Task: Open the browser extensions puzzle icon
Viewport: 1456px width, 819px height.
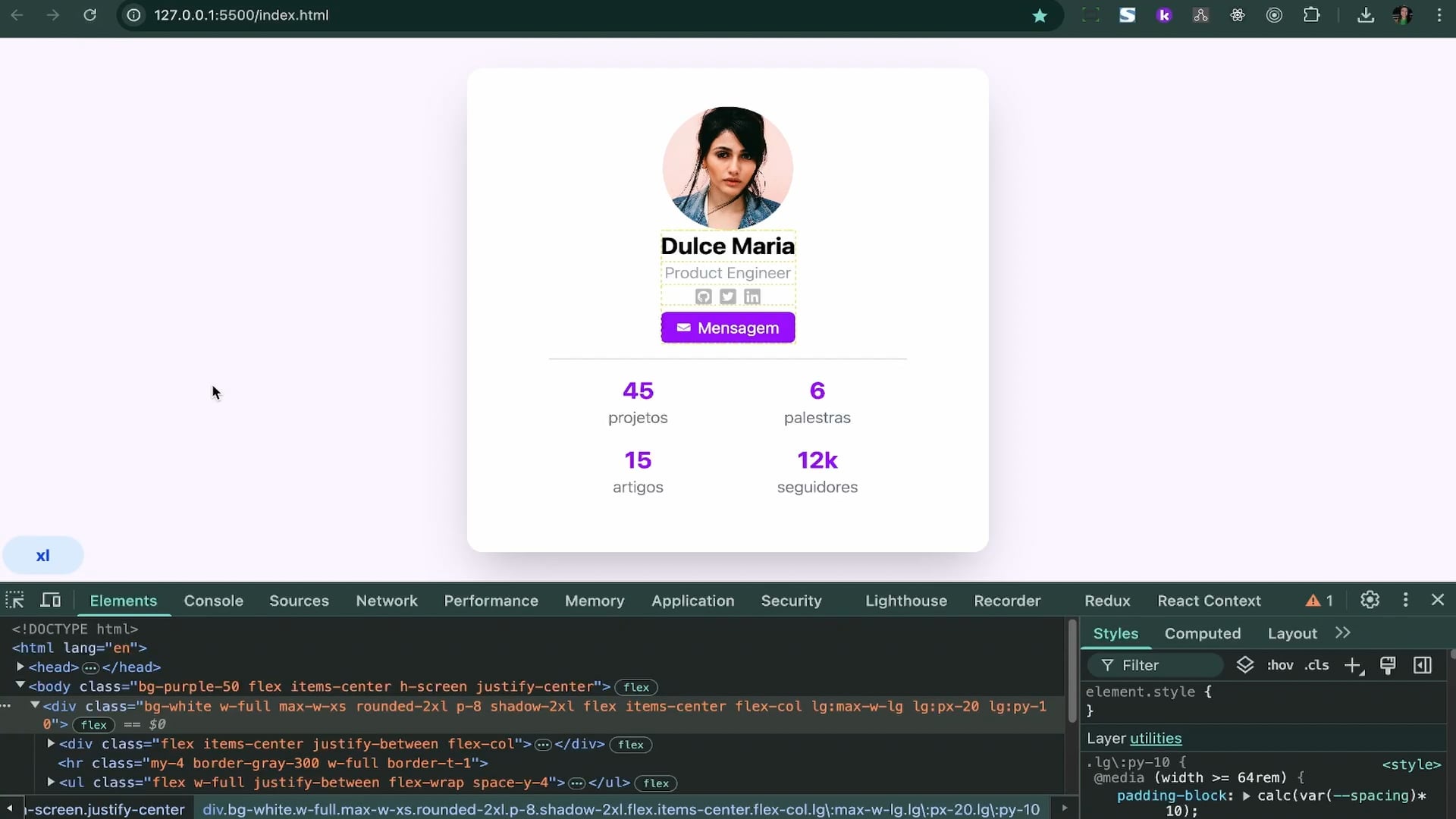Action: click(1311, 15)
